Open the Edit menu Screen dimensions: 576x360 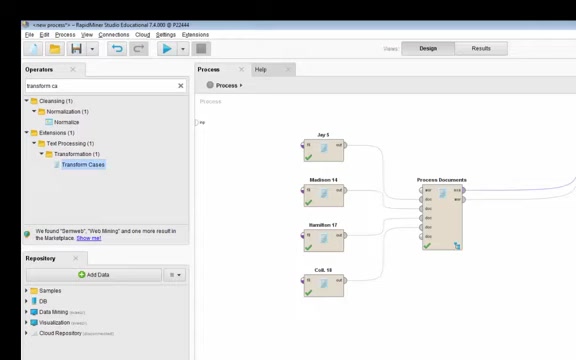tap(44, 35)
